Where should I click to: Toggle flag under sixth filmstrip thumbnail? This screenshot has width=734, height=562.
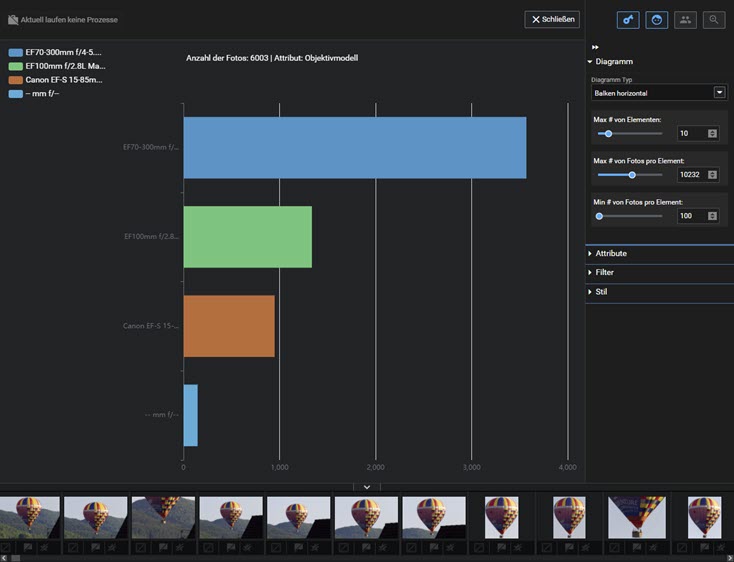tap(366, 547)
